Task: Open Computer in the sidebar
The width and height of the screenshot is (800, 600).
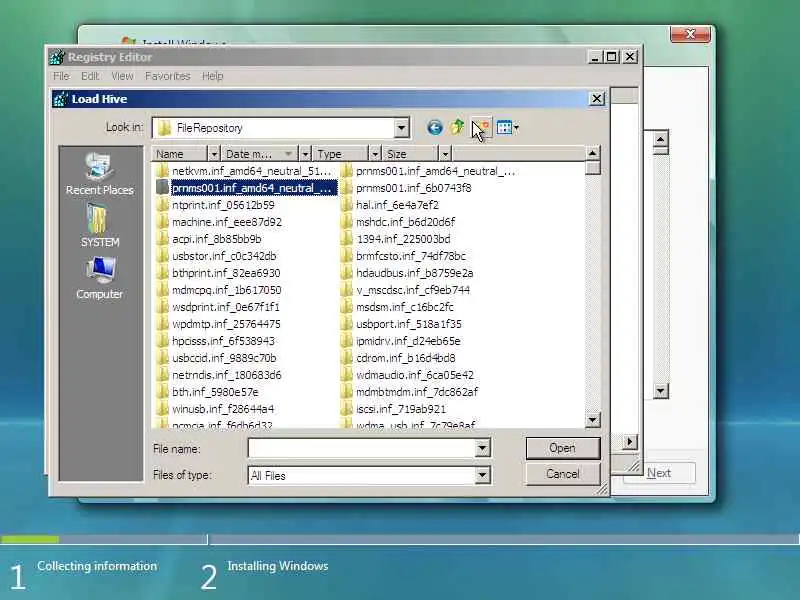Action: click(99, 278)
